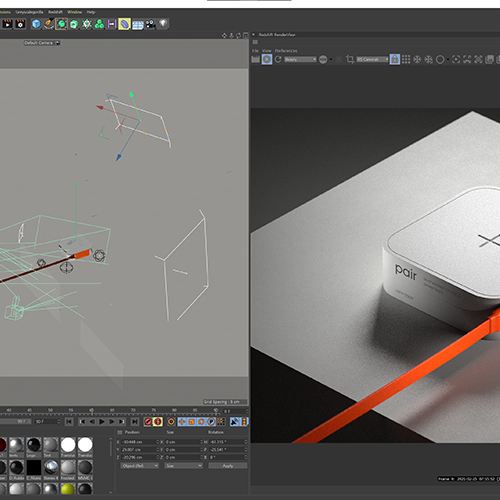The width and height of the screenshot is (500, 500).
Task: Click the viewport zoom navigation icon
Action: coord(231,35)
